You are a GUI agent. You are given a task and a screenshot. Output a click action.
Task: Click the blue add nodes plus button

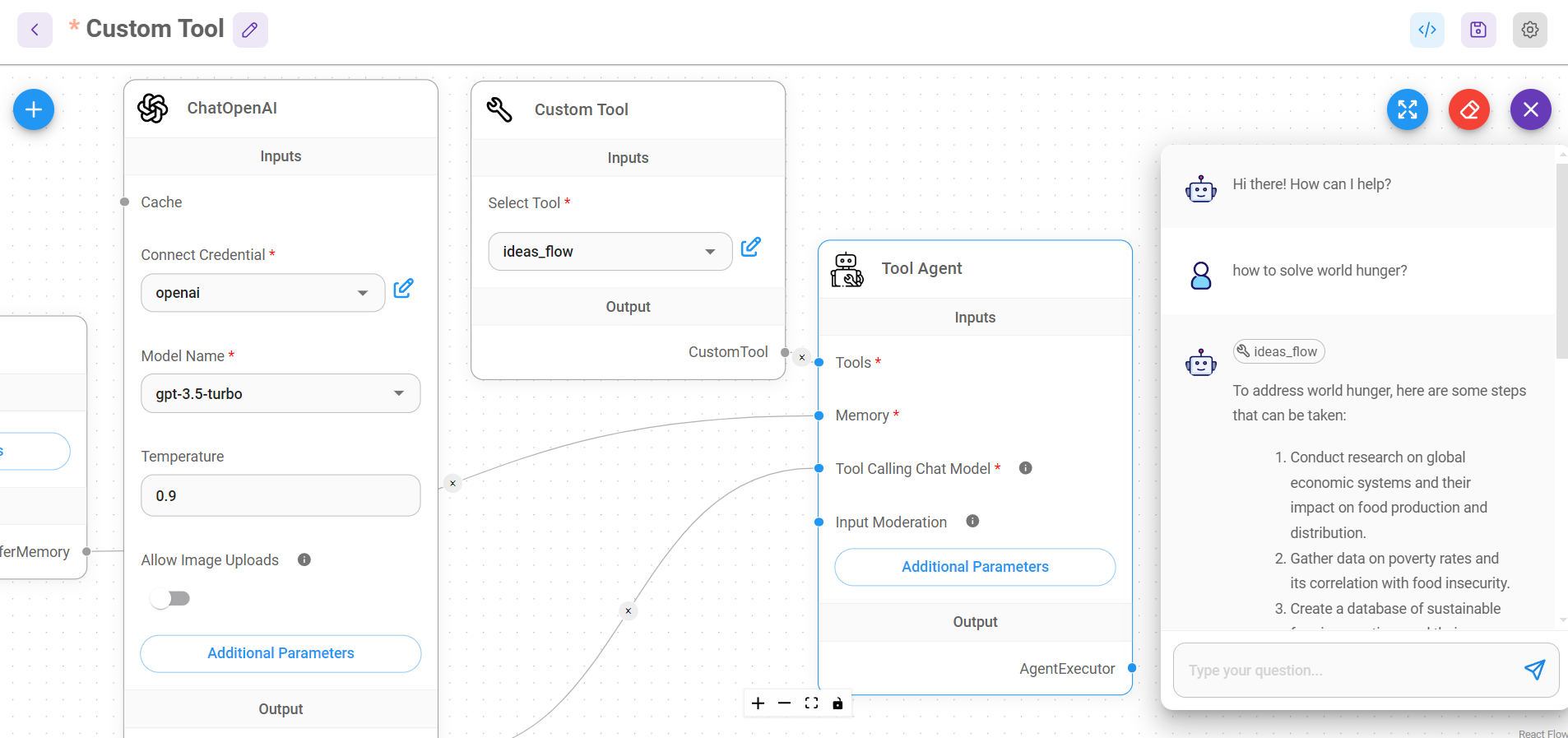click(34, 109)
